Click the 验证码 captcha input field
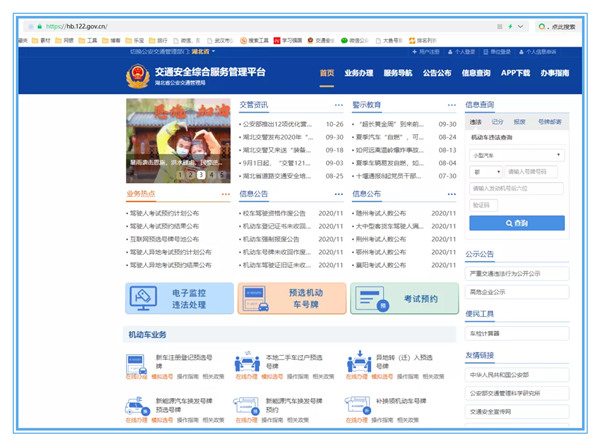 (x=483, y=205)
